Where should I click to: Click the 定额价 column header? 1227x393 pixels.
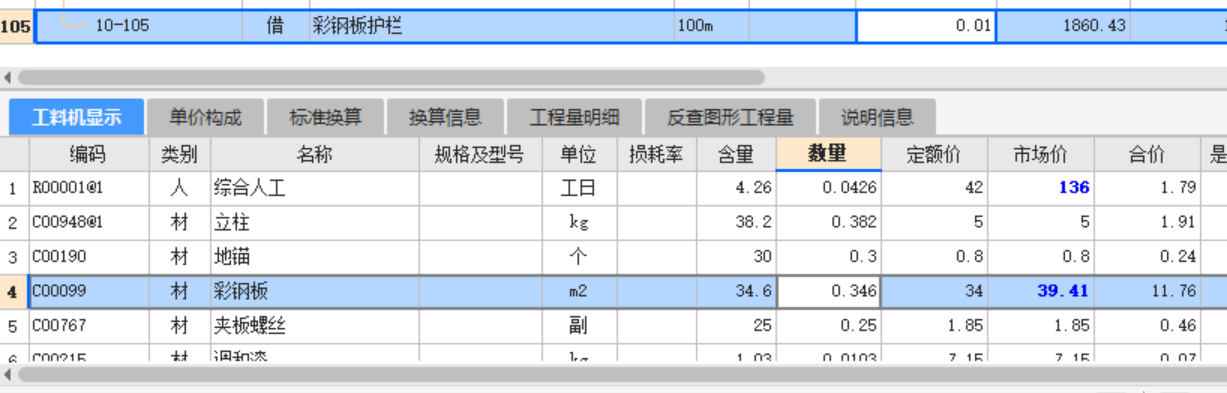[934, 154]
